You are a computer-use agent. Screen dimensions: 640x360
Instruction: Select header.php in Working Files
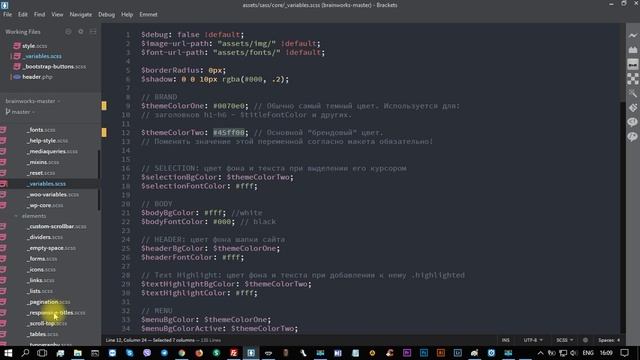point(37,77)
